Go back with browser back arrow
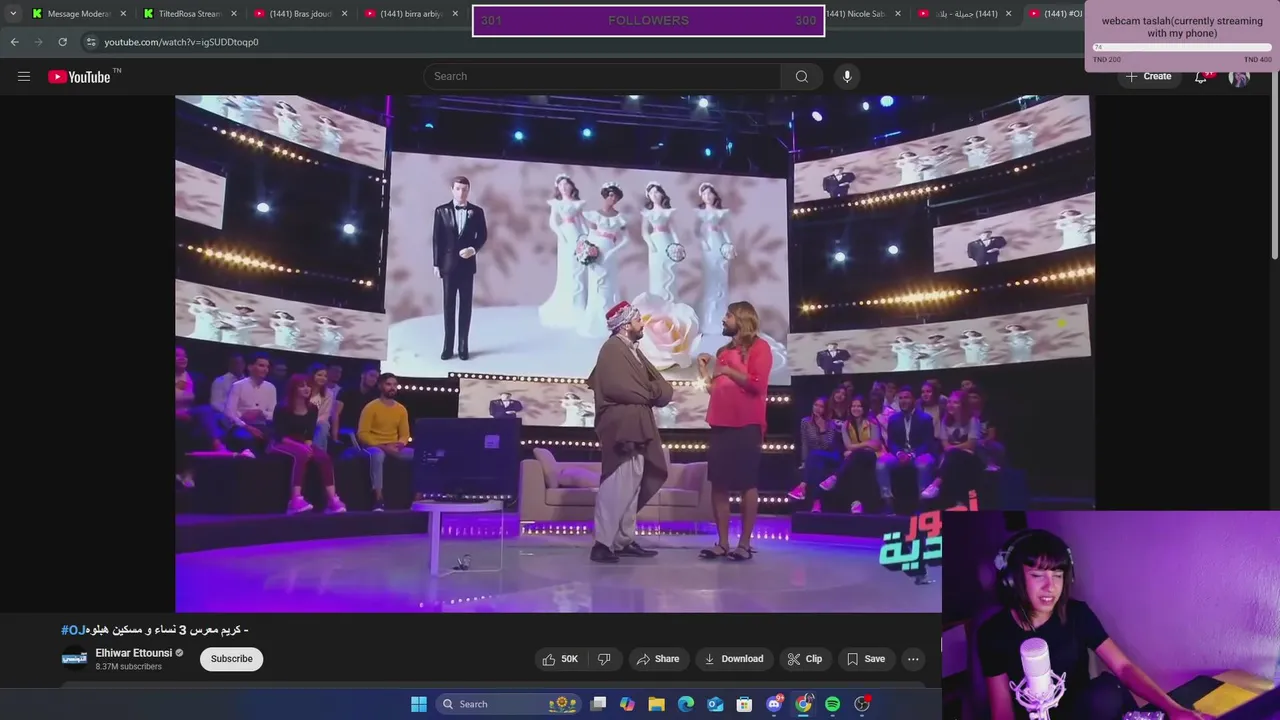This screenshot has width=1280, height=720. (14, 42)
